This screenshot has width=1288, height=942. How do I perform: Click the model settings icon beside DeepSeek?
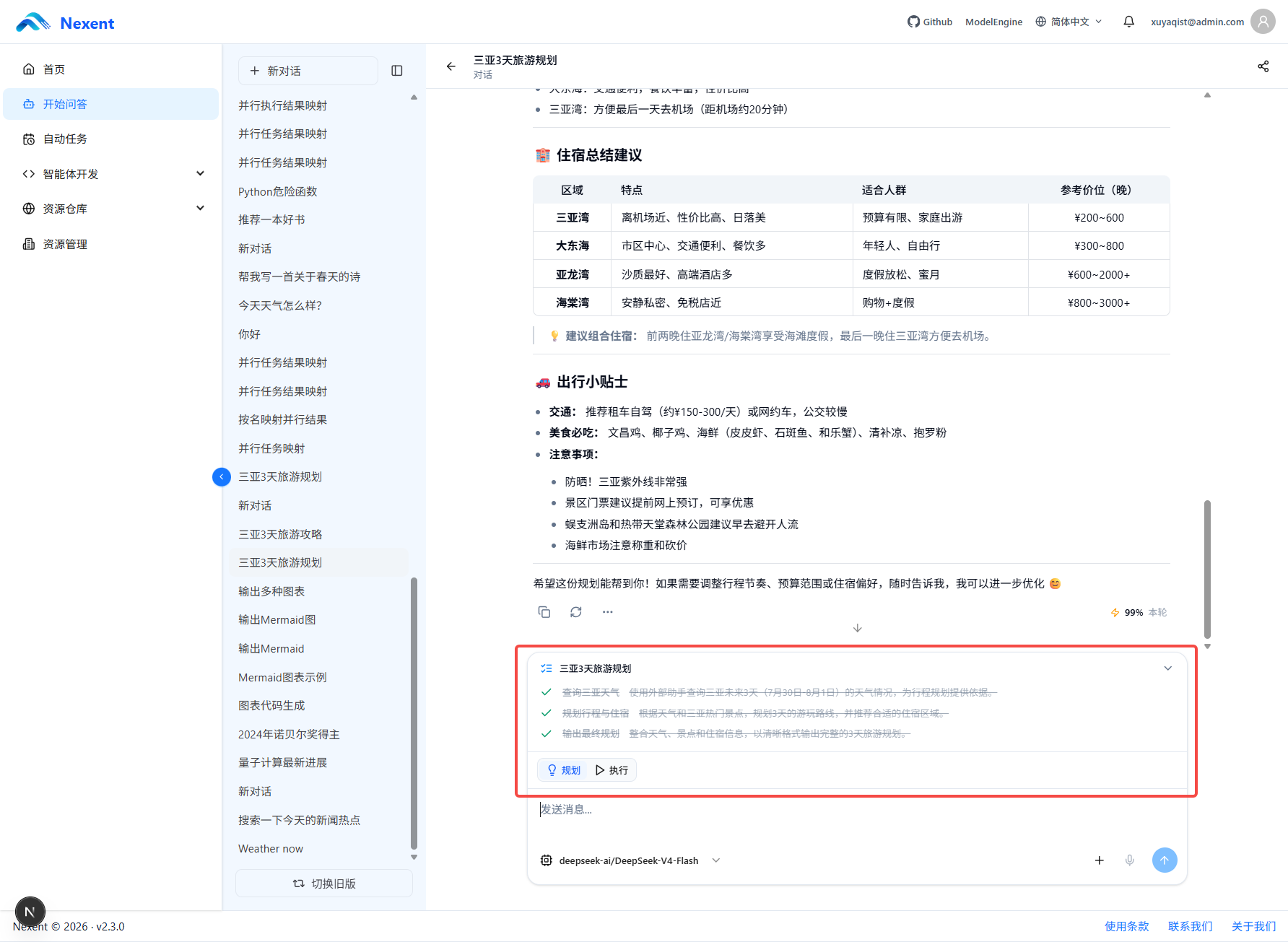point(547,860)
